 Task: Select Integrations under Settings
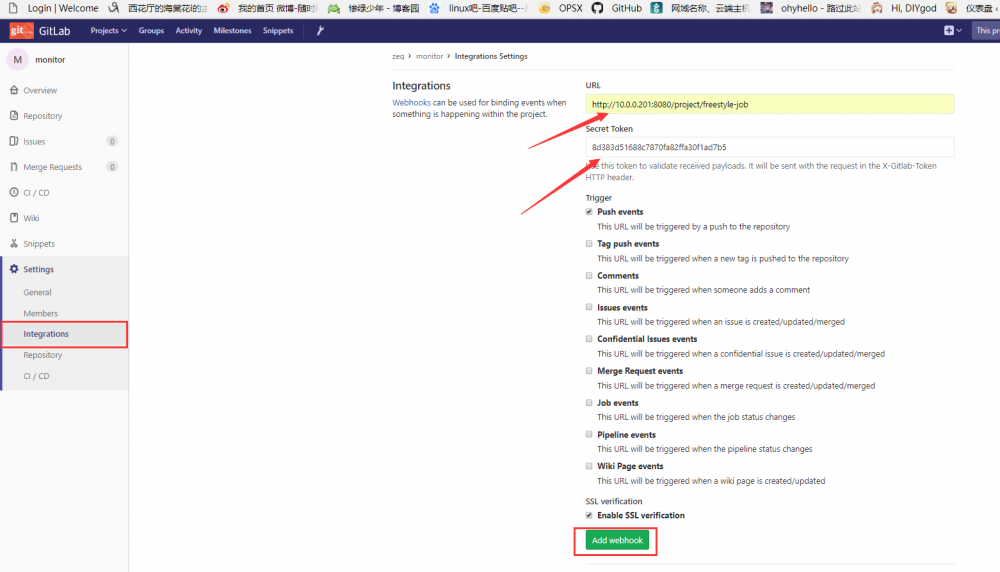(x=46, y=334)
